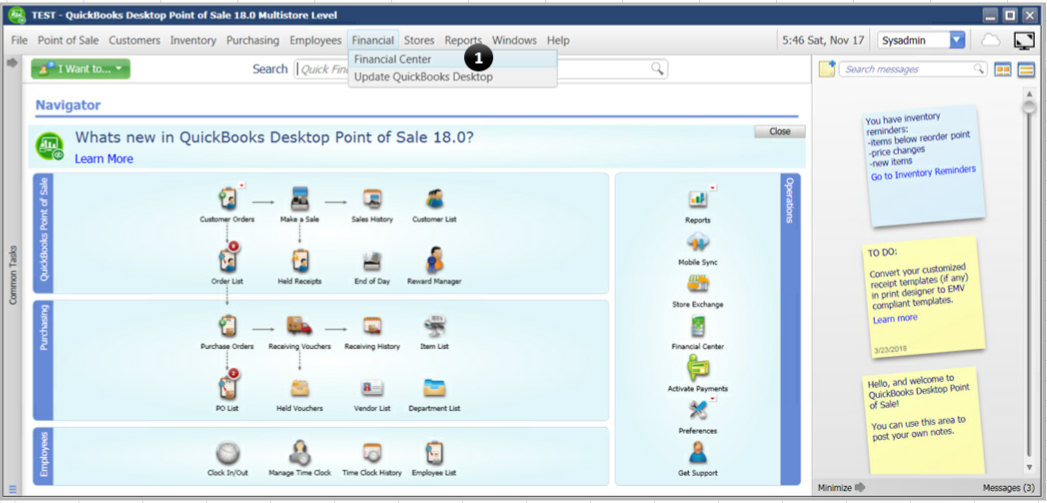Image resolution: width=1047 pixels, height=503 pixels.
Task: Click Learn More under What's new
Action: (x=103, y=159)
